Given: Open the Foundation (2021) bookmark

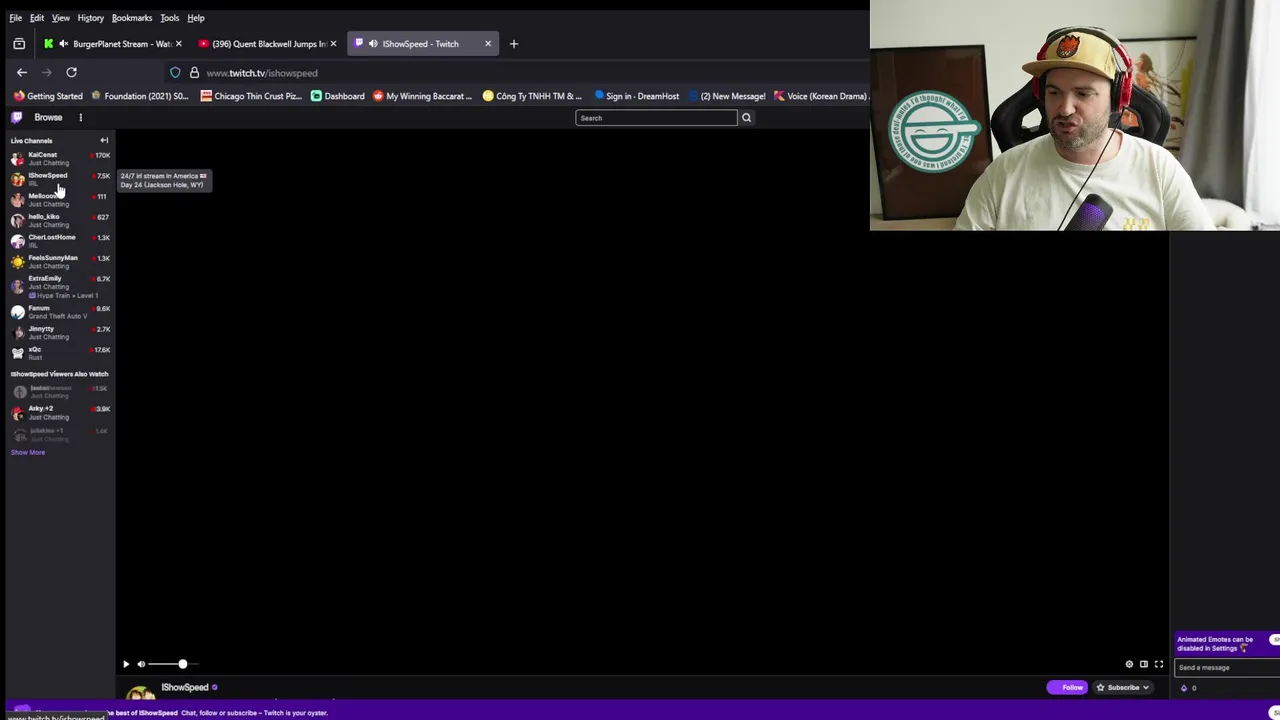Looking at the screenshot, I should tap(140, 96).
